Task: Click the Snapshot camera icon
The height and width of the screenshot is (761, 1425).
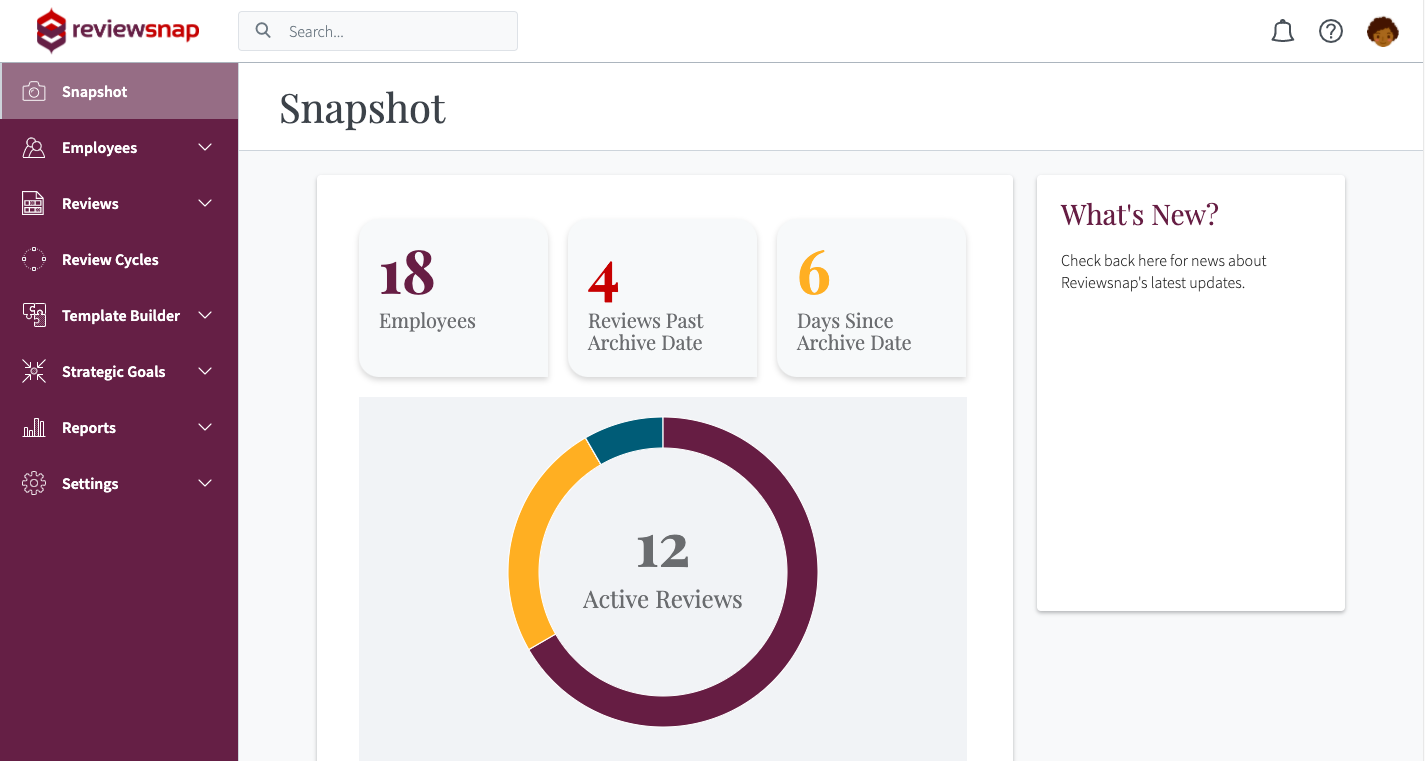Action: (x=34, y=92)
